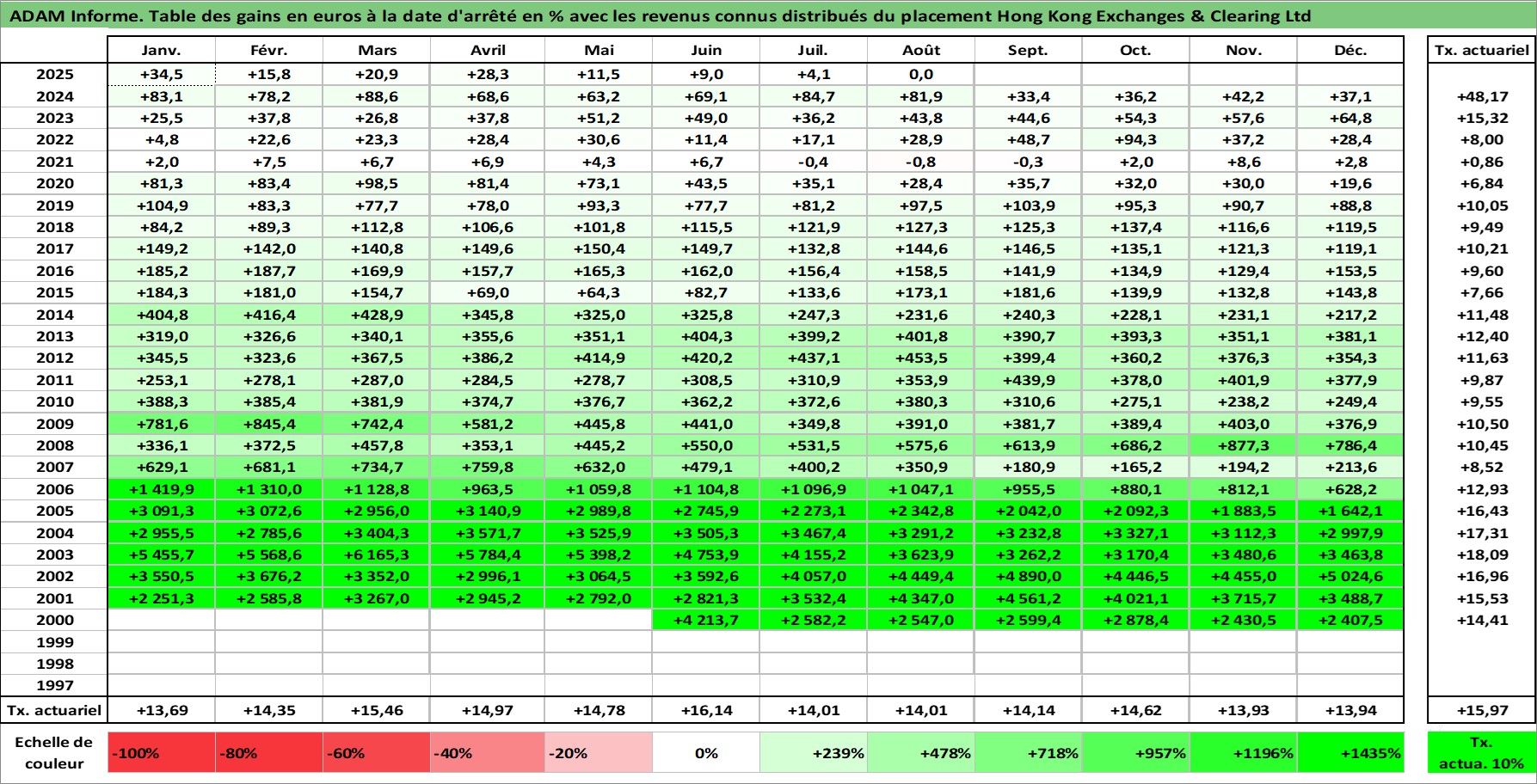Click the 0% white scale cell
Viewport: 1537px width, 784px height.
(x=706, y=753)
